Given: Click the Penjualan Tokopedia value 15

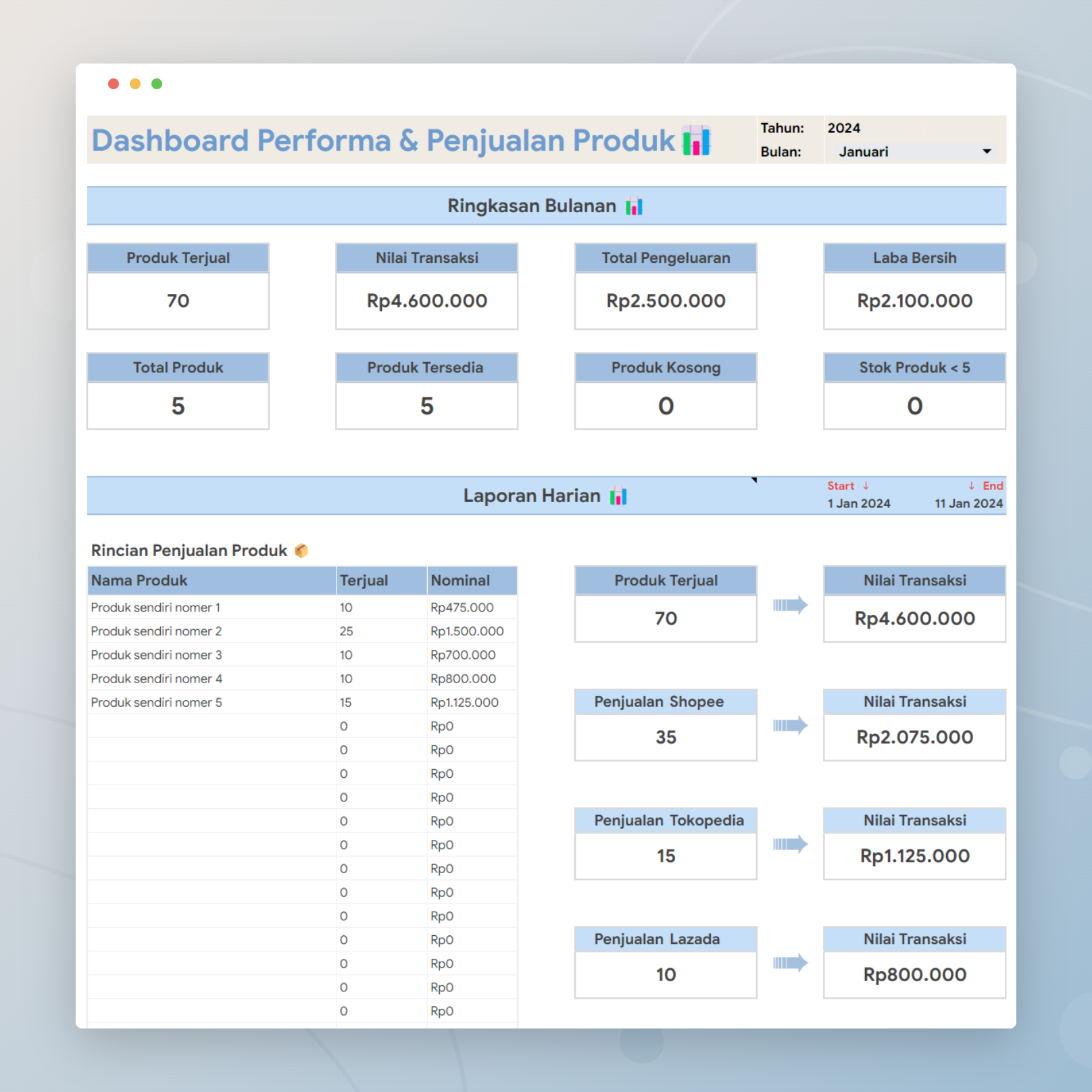Looking at the screenshot, I should click(666, 856).
